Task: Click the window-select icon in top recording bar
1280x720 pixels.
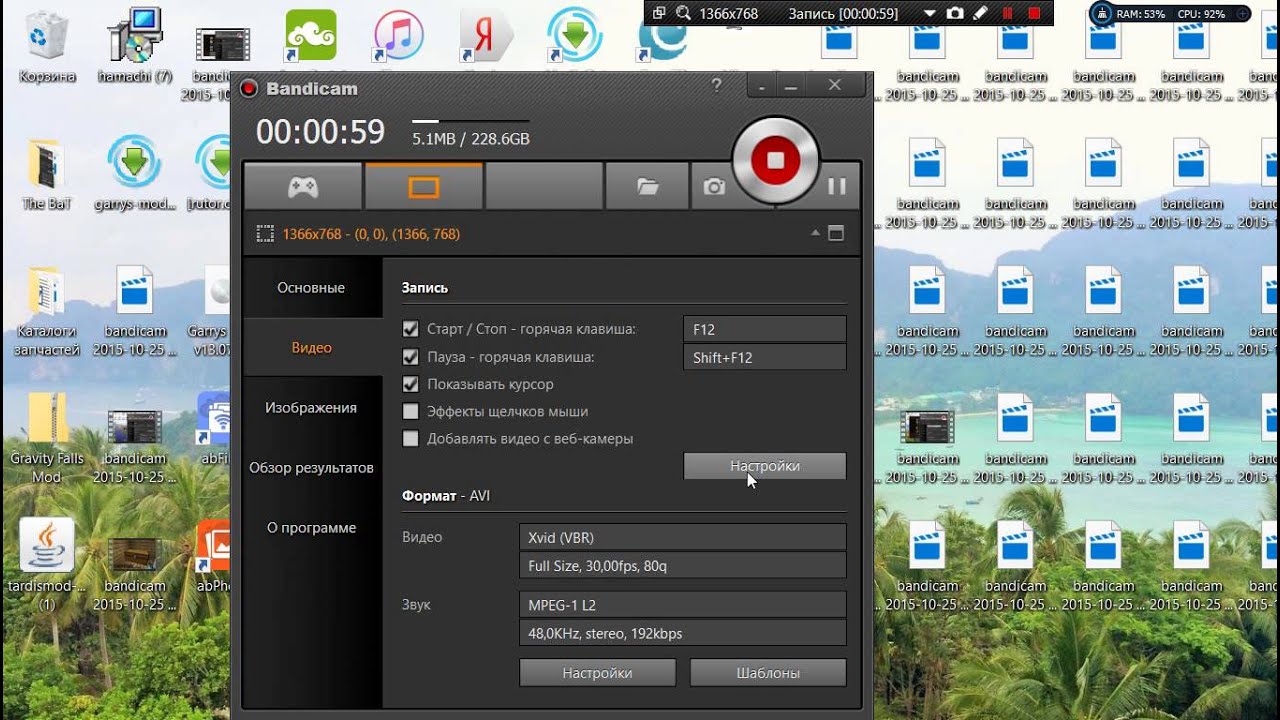Action: coord(659,13)
